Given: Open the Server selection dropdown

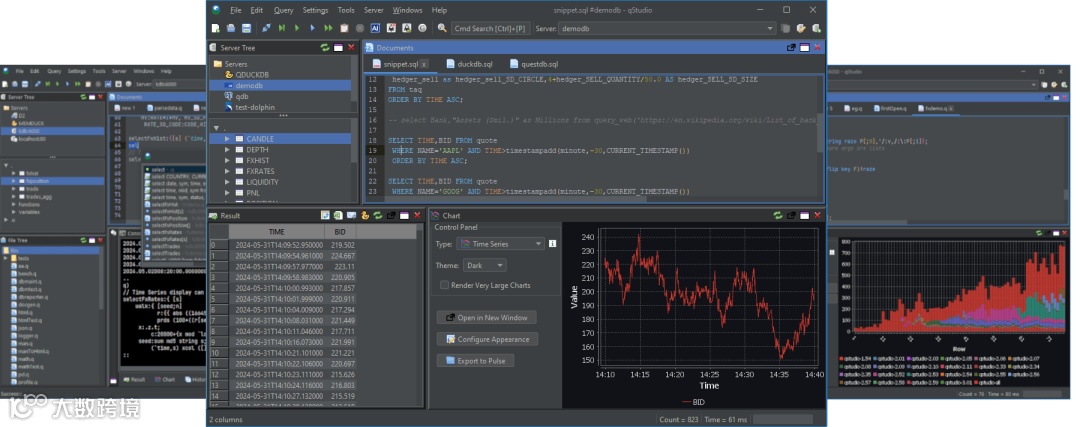Looking at the screenshot, I should point(667,28).
